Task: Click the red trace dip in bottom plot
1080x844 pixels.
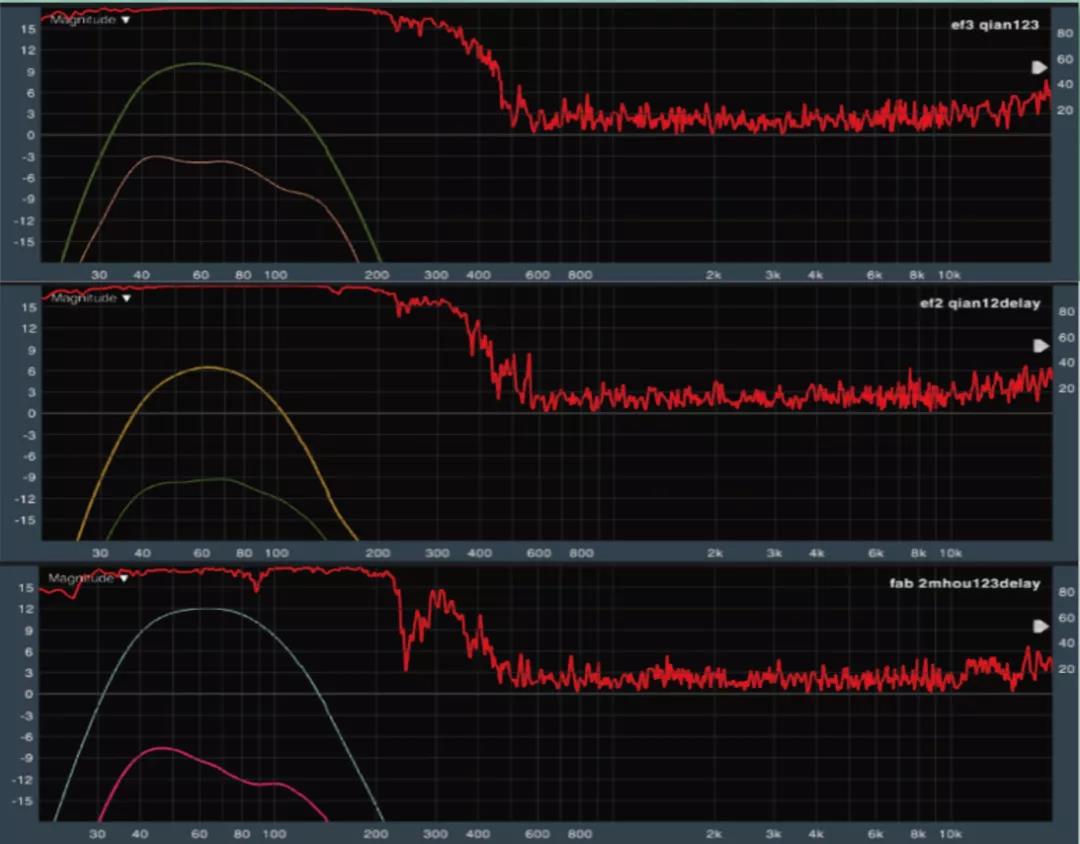Action: (406, 666)
